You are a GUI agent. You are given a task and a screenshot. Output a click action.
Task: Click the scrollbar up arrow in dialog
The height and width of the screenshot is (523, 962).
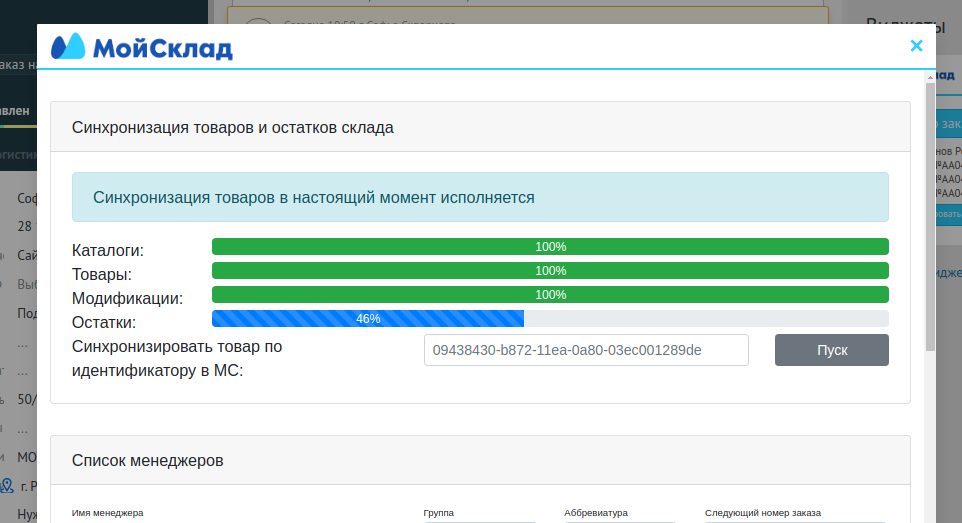click(930, 77)
